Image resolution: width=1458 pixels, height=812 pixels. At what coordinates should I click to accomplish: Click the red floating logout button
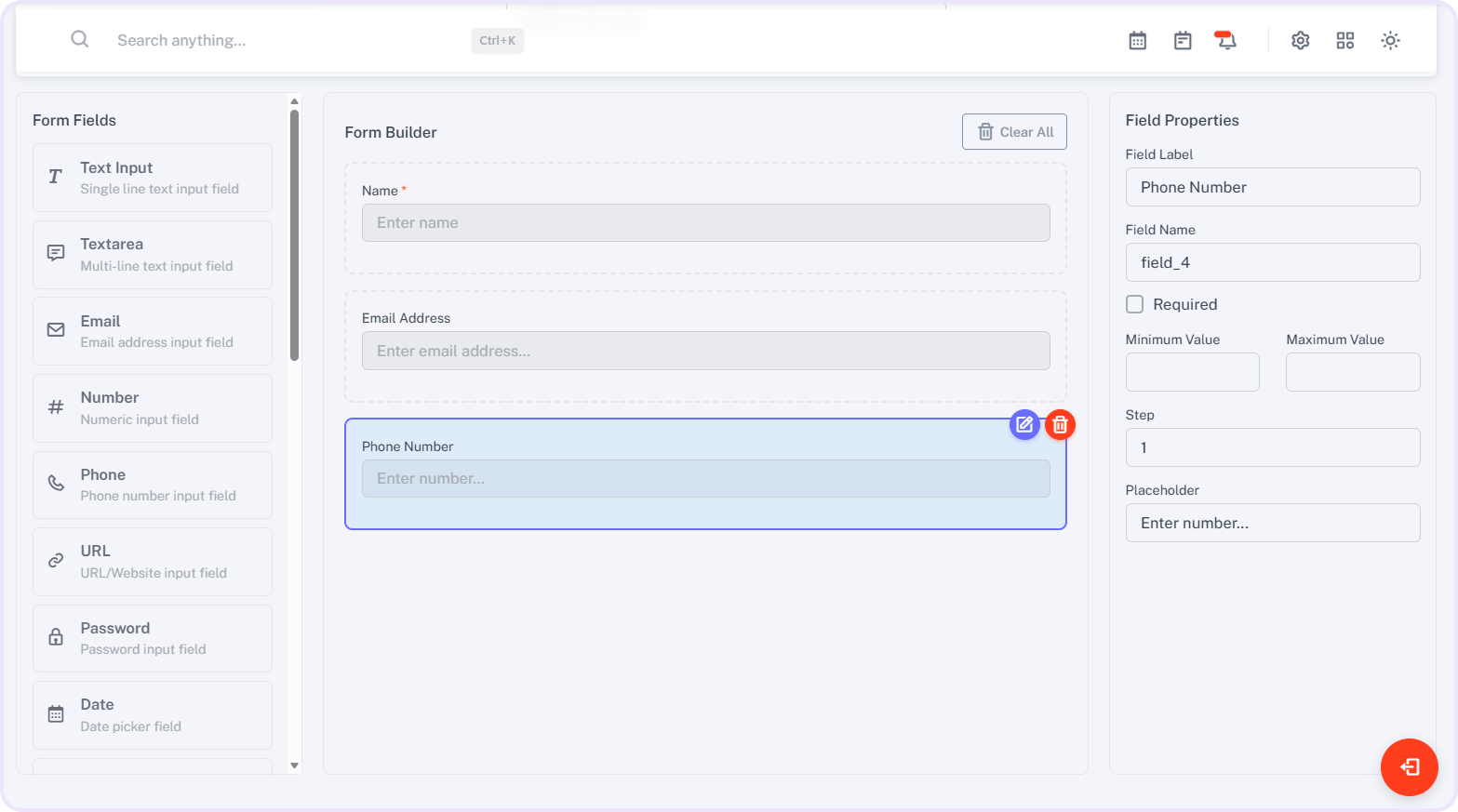[x=1409, y=767]
